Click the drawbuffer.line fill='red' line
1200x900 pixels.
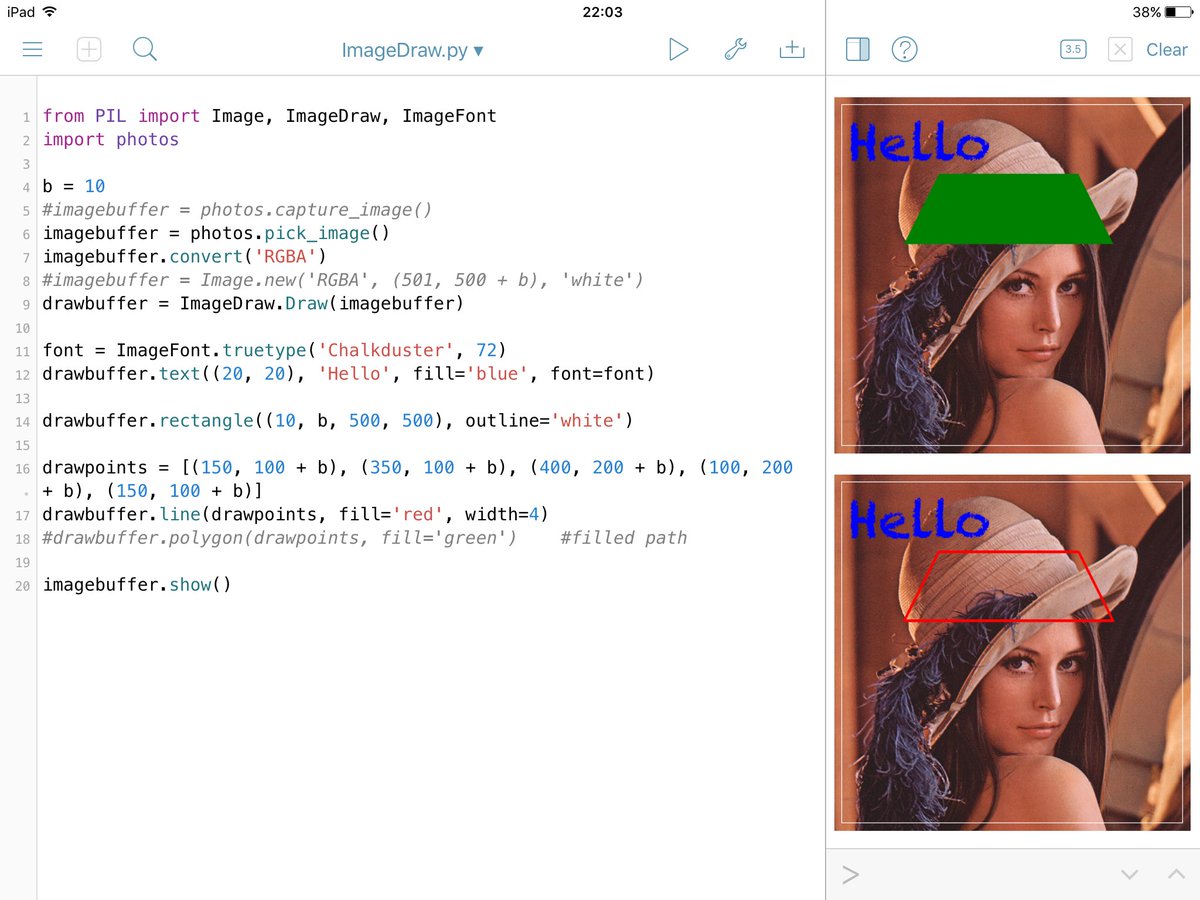coord(295,514)
